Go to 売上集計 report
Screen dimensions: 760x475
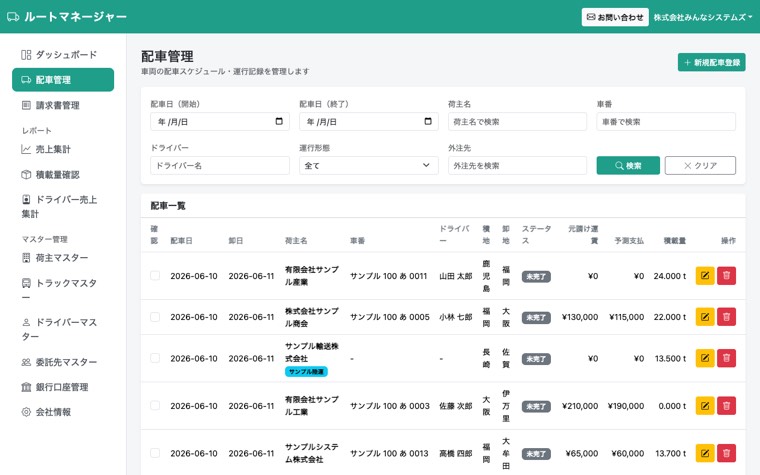point(63,149)
